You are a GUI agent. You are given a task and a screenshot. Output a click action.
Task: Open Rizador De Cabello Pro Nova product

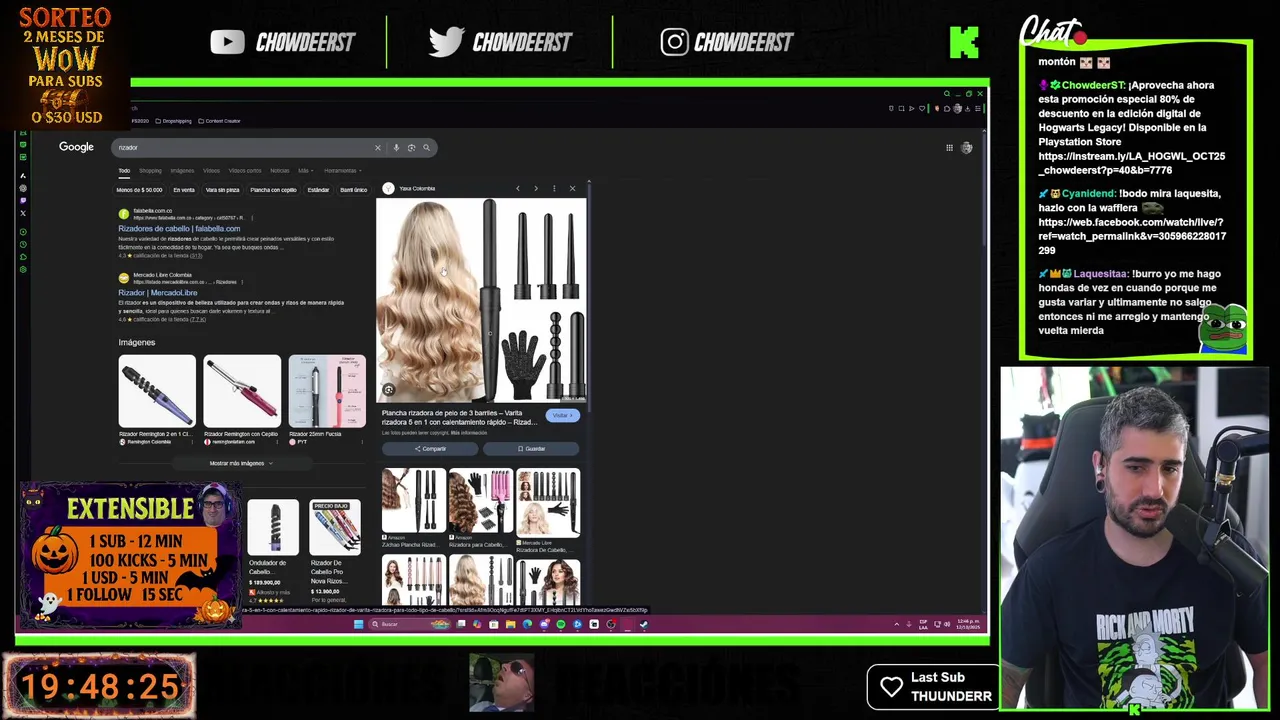335,550
